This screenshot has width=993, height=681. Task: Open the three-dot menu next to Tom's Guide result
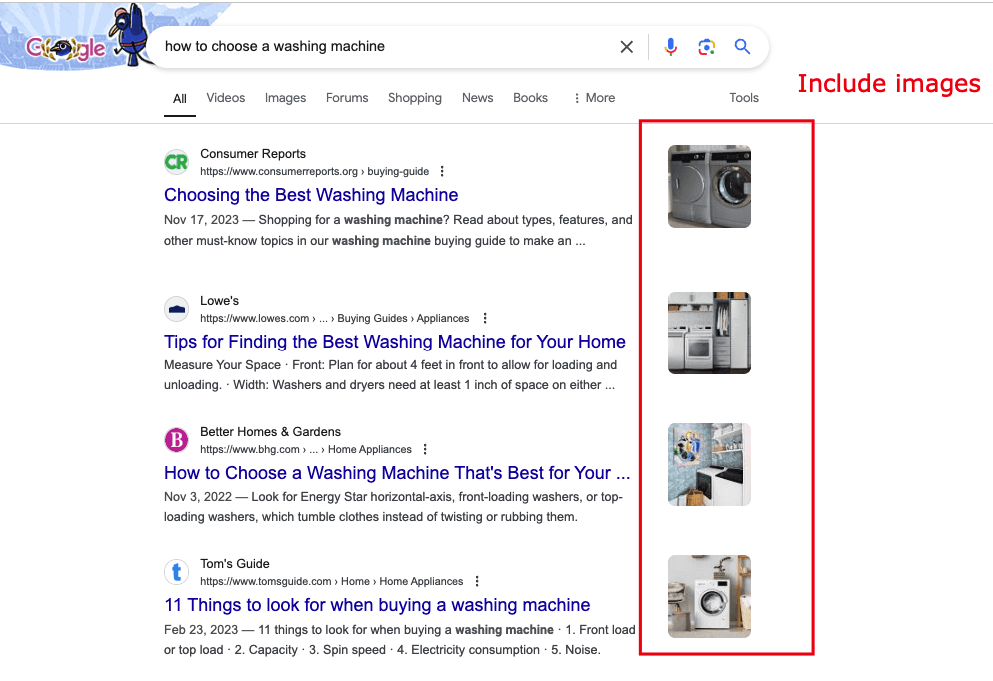pos(477,581)
